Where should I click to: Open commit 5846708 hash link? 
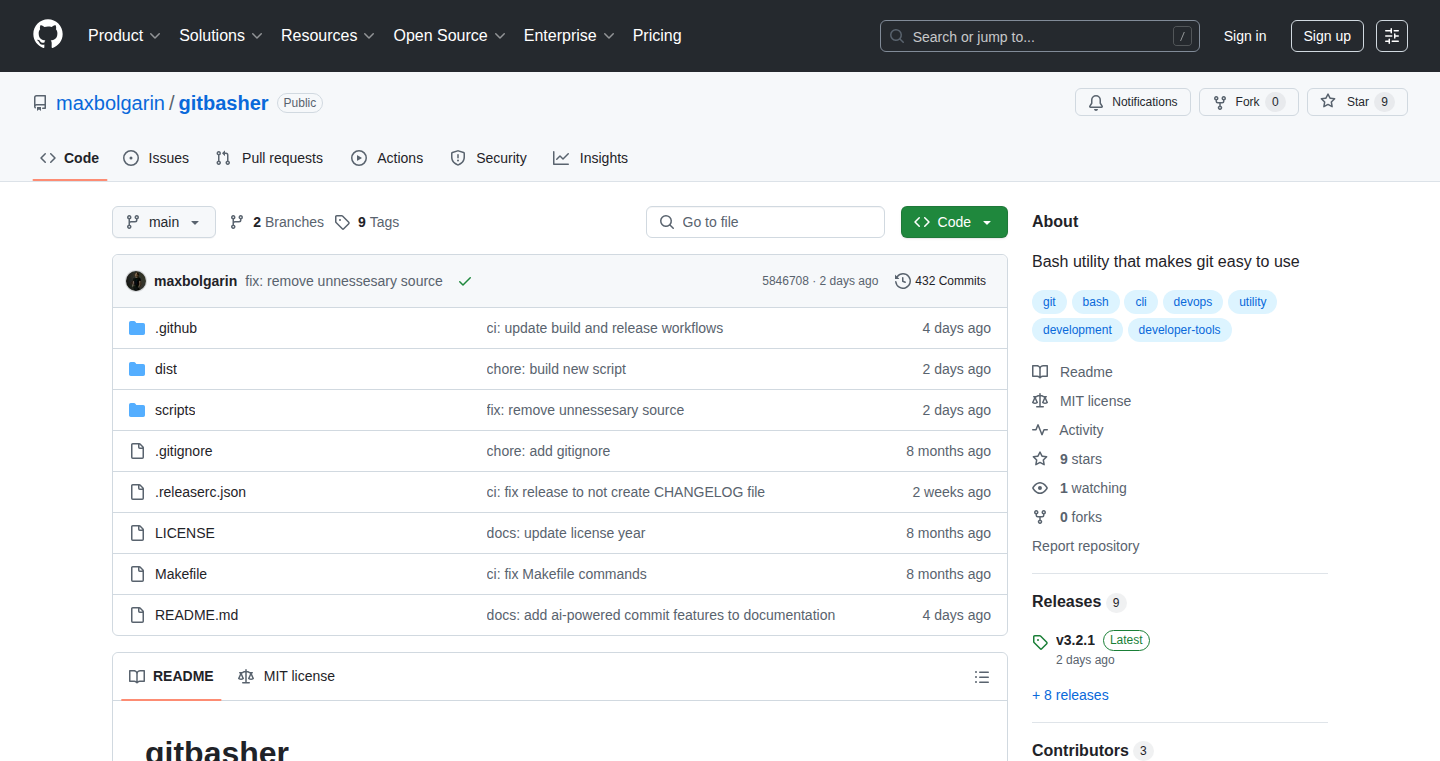pyautogui.click(x=785, y=281)
